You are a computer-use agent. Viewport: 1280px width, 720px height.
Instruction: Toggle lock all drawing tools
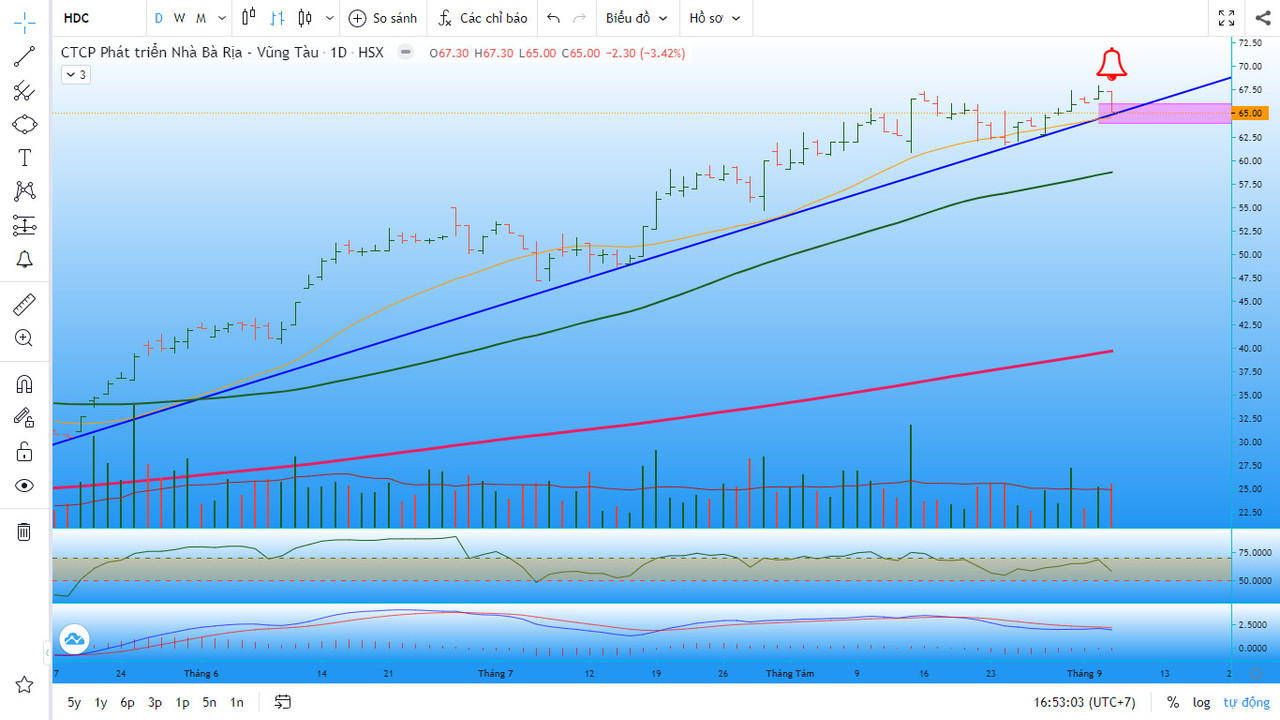pos(24,452)
